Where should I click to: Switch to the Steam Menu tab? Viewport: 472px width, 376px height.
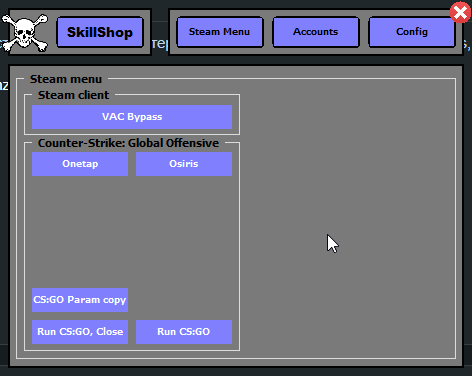click(219, 32)
